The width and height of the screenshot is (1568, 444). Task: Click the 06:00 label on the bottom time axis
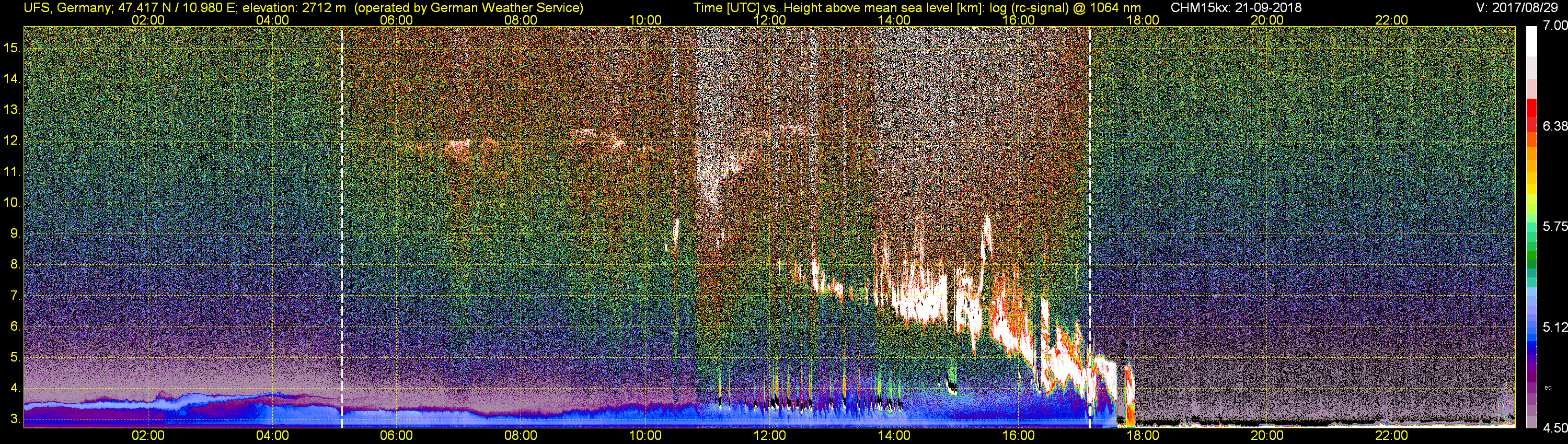396,436
